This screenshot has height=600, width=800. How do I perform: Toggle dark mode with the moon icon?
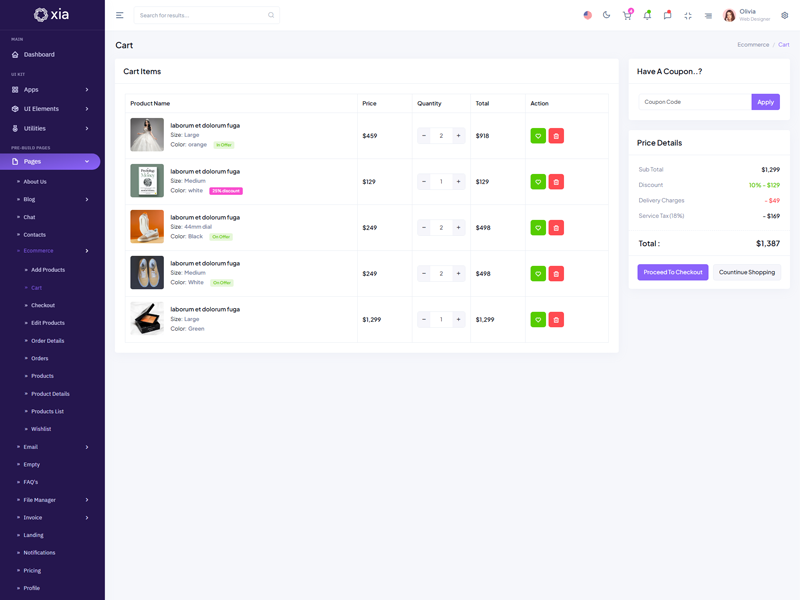[x=607, y=15]
